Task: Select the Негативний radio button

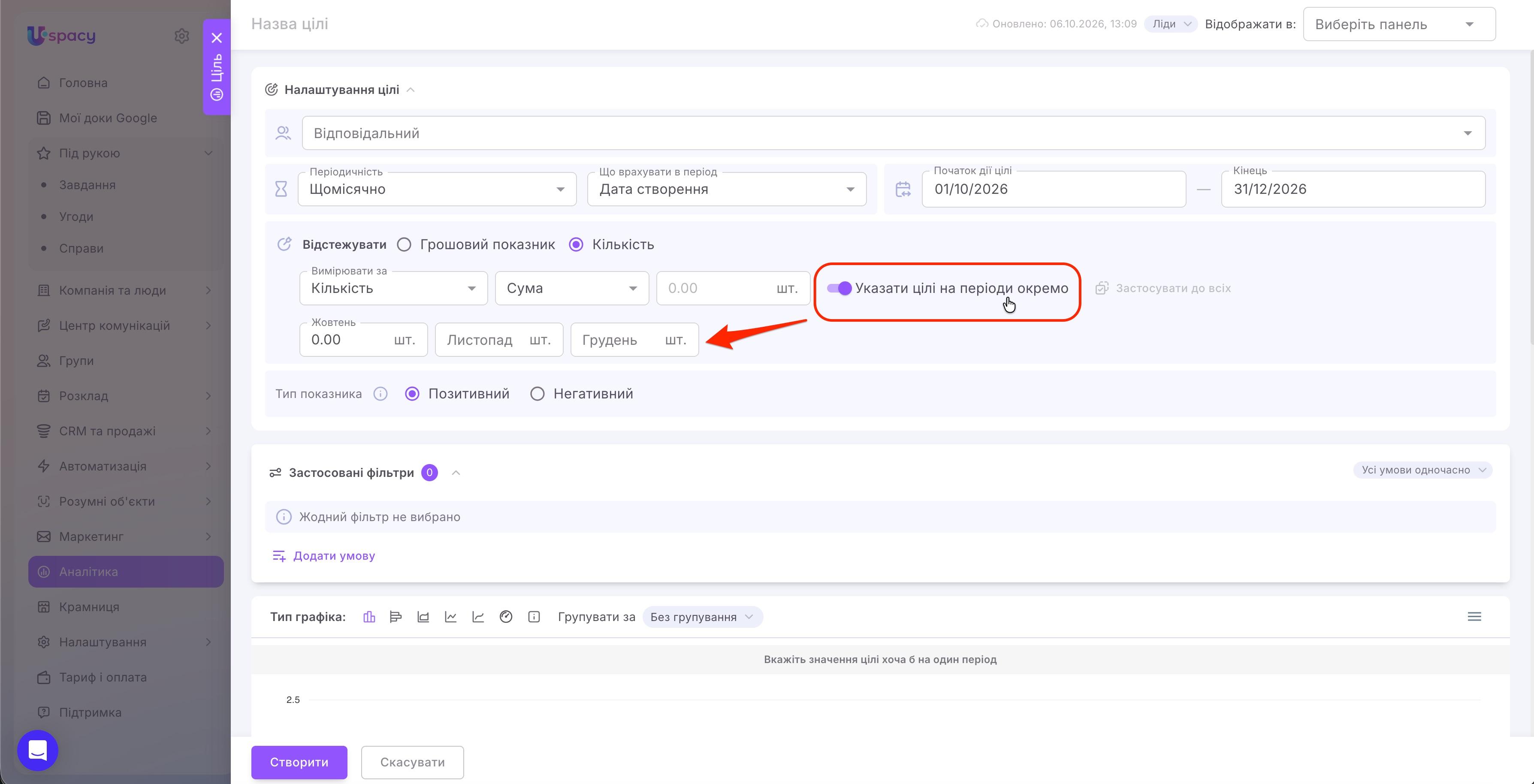Action: pos(537,394)
